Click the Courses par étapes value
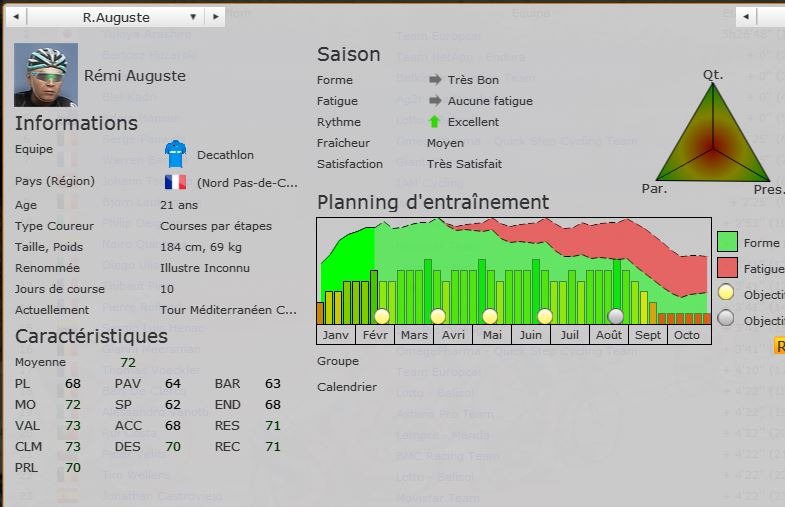 point(216,226)
